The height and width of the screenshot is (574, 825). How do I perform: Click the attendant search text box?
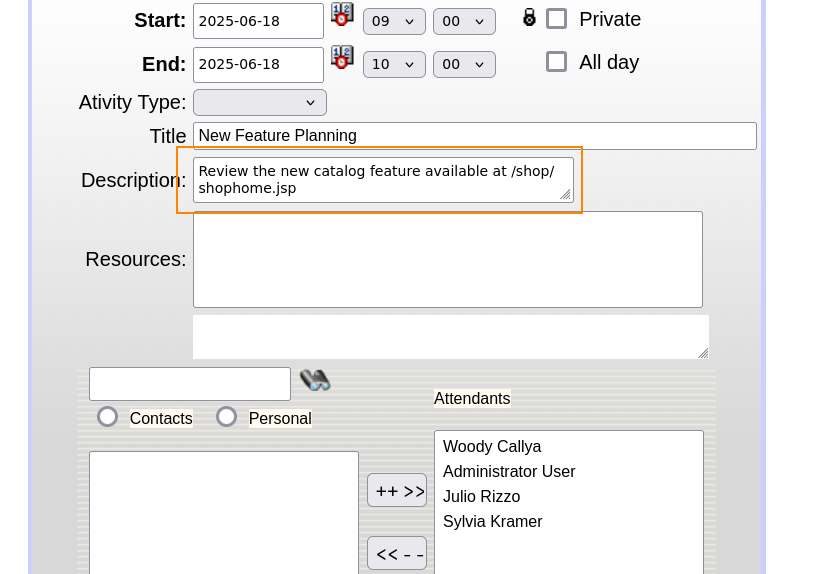point(190,384)
